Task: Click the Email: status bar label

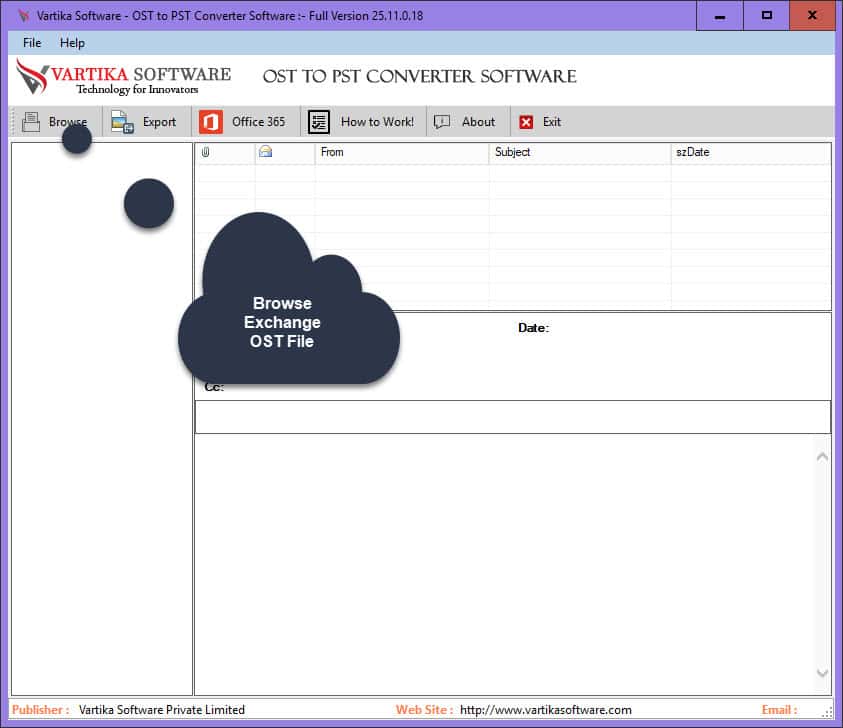Action: click(779, 710)
